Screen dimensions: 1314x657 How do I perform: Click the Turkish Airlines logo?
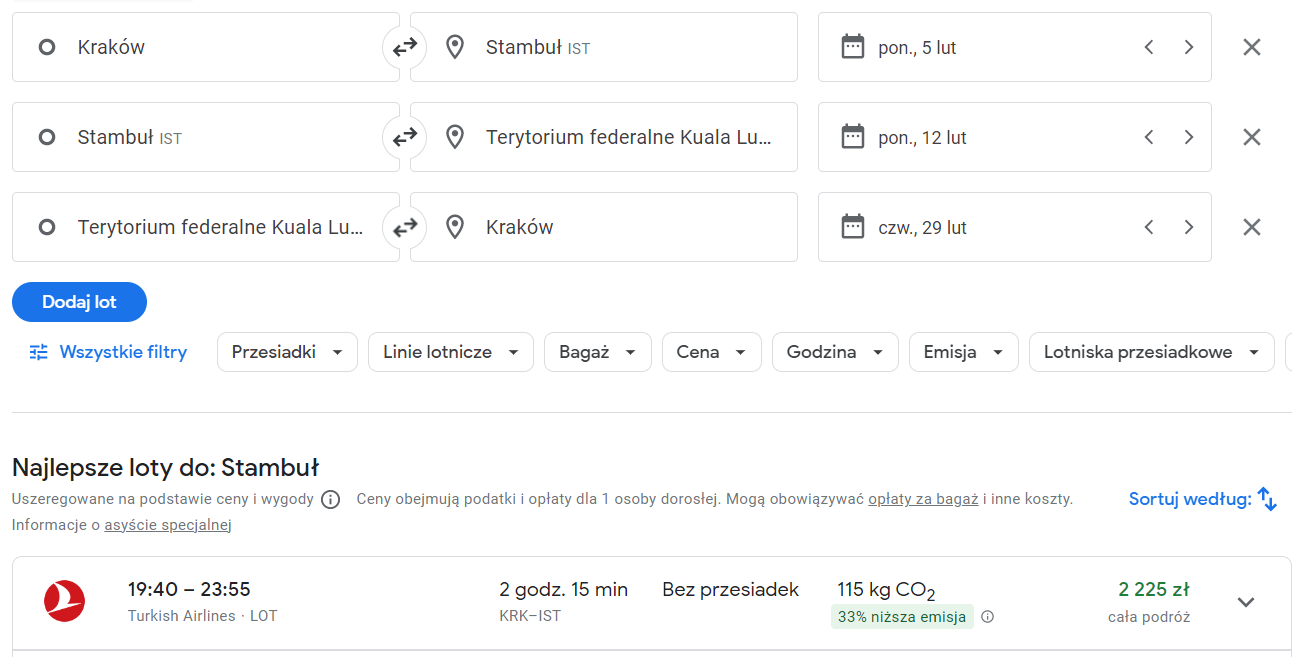point(65,601)
